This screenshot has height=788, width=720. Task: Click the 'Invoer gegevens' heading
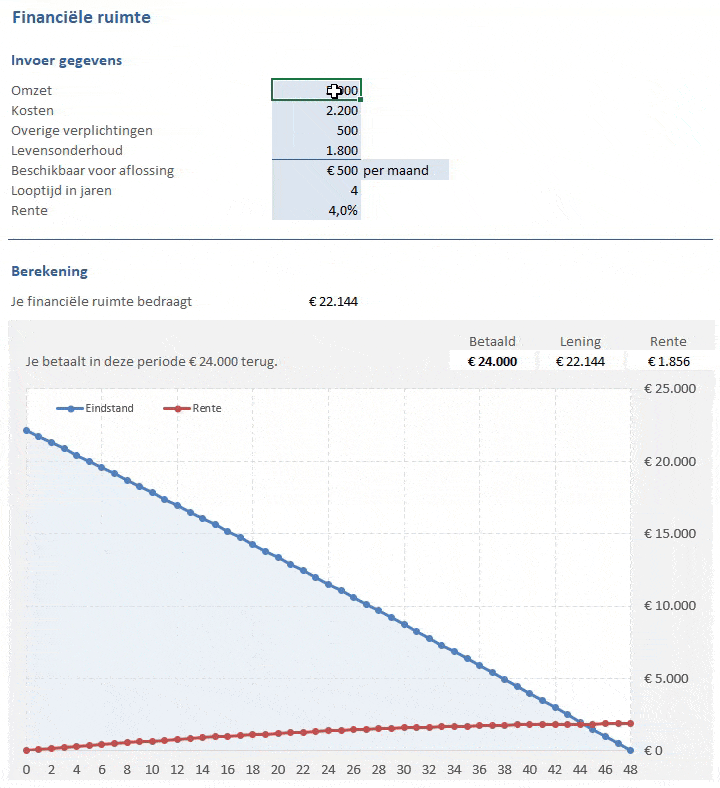click(x=67, y=61)
